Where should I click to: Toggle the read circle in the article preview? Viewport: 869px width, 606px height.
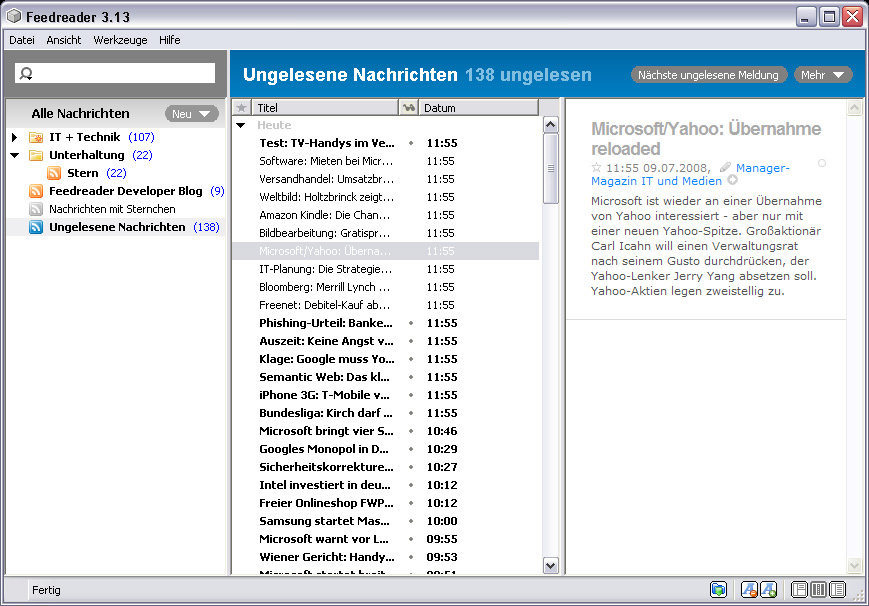pos(822,163)
